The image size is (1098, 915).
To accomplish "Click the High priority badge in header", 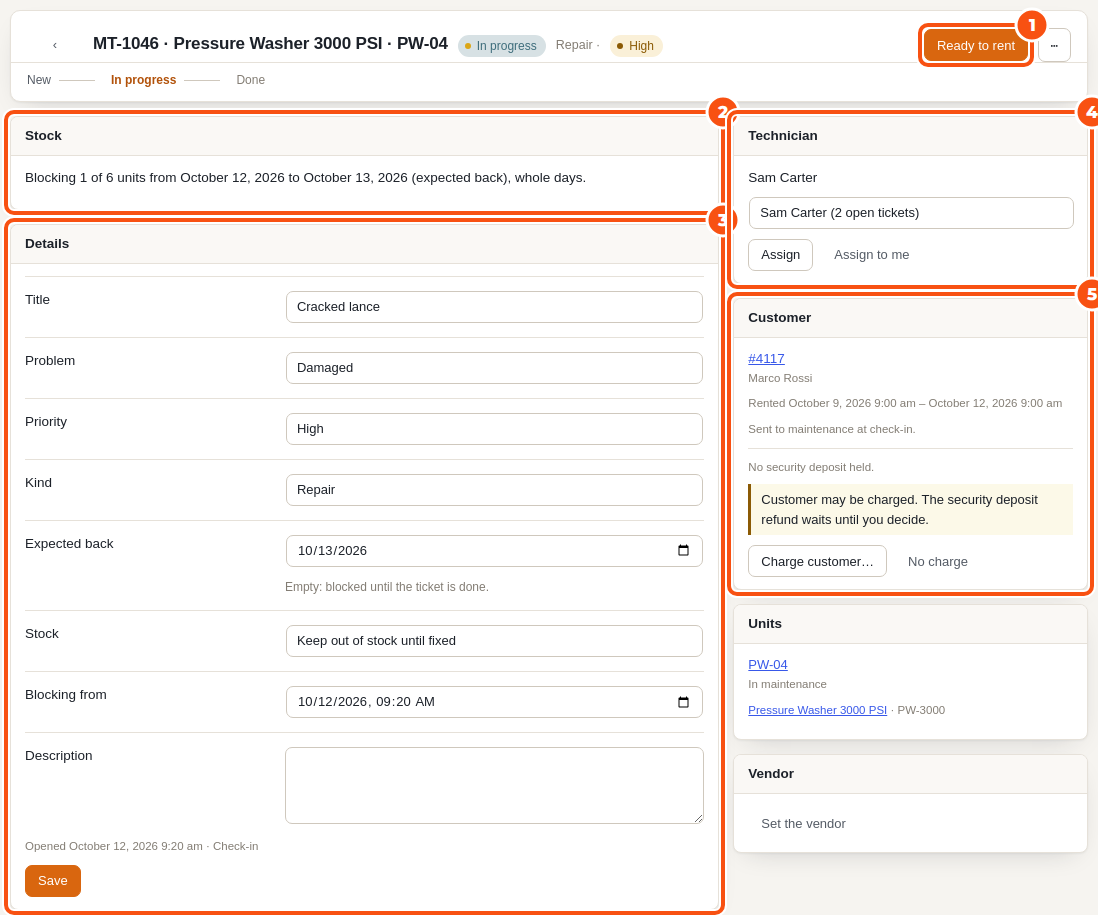I will (636, 46).
